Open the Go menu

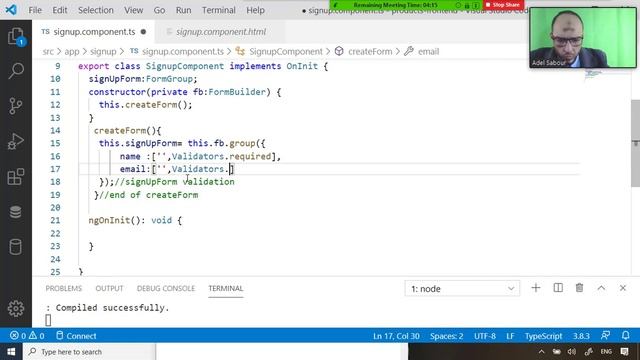[x=159, y=10]
